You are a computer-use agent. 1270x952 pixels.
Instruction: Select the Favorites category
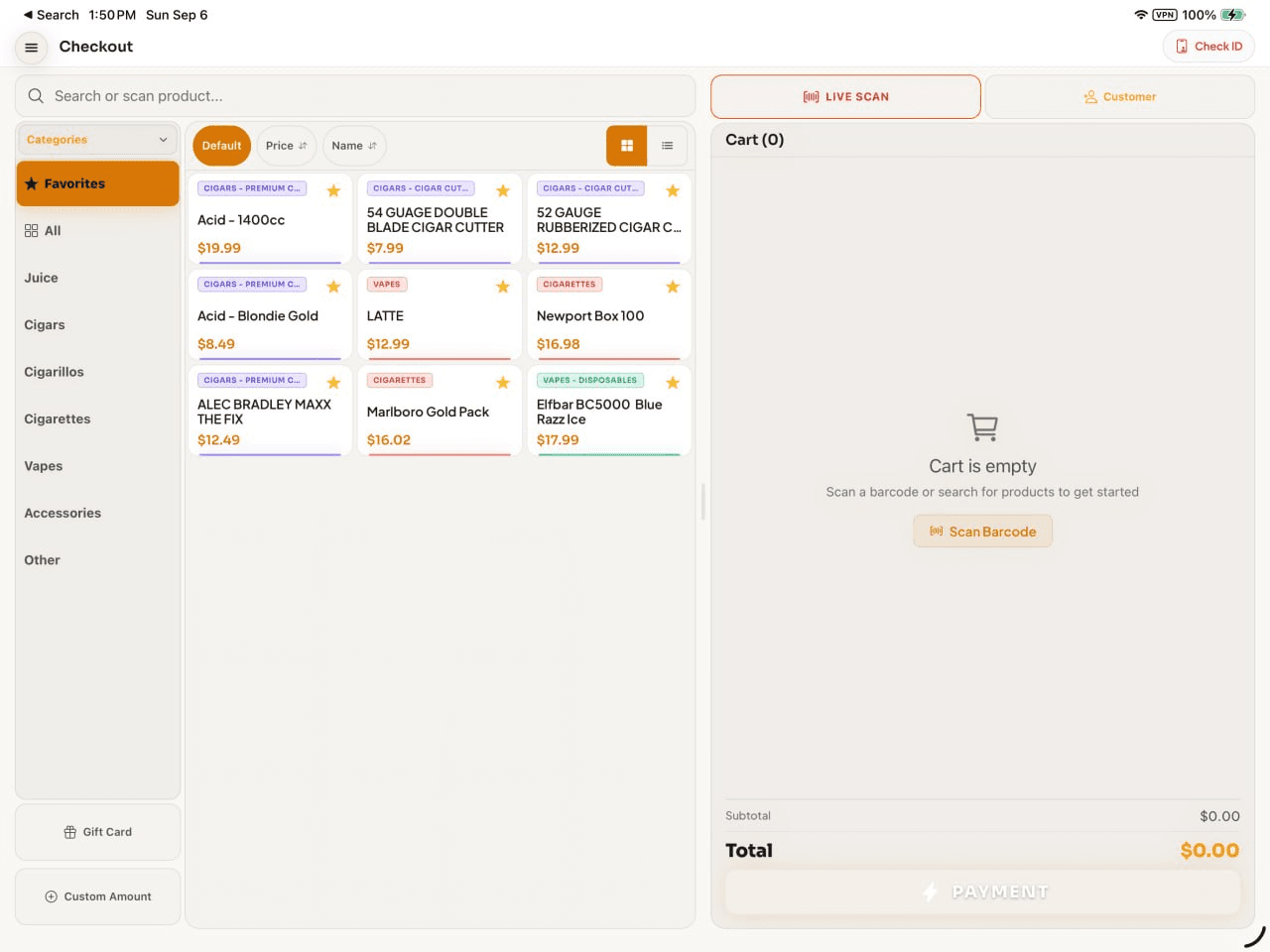click(97, 183)
